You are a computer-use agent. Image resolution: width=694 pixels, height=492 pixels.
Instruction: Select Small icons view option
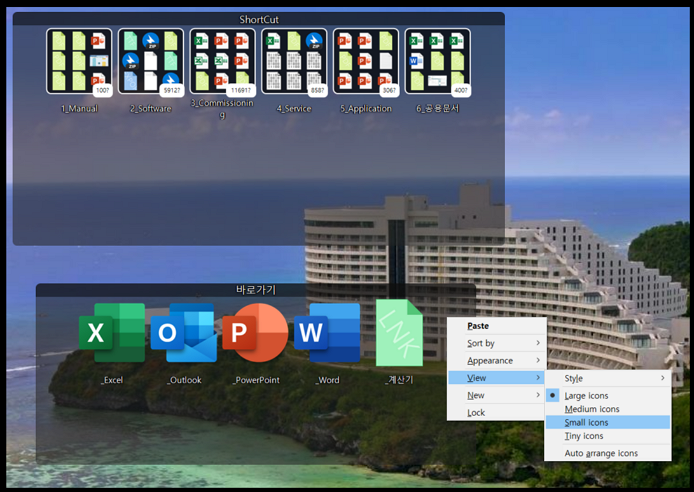608,422
